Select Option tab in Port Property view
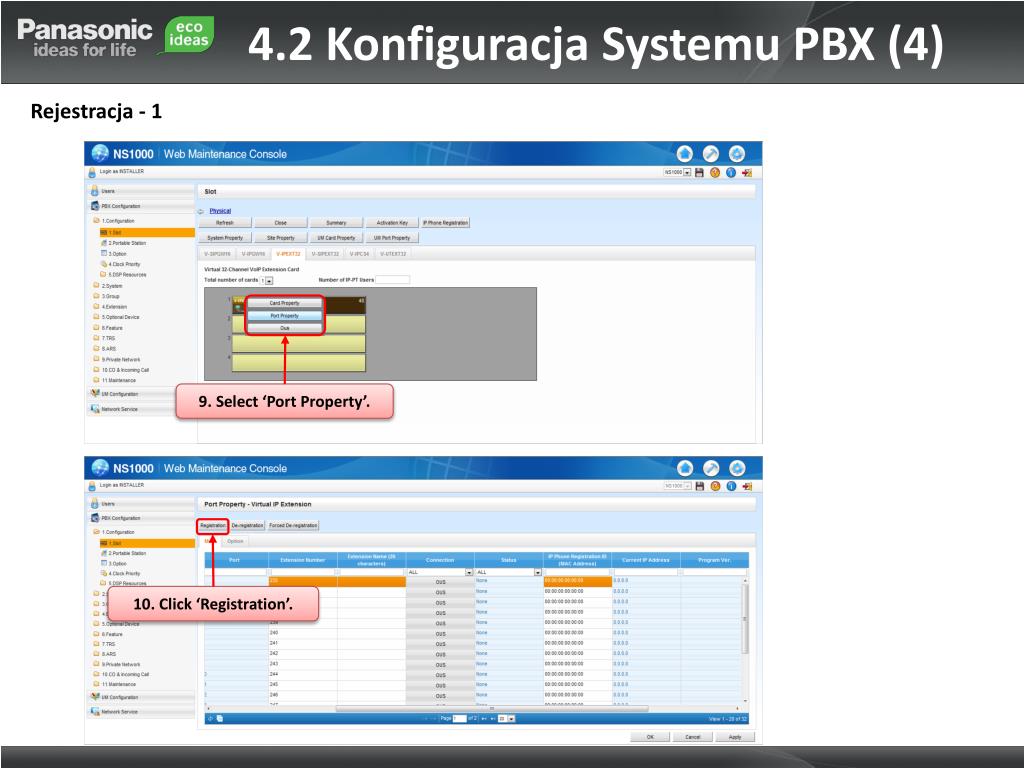Viewport: 1024px width, 768px height. coord(235,541)
